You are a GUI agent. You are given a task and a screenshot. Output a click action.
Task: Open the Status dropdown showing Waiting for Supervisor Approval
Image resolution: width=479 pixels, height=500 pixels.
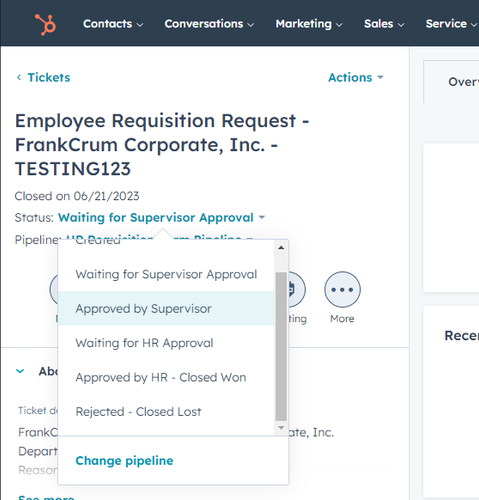(162, 218)
